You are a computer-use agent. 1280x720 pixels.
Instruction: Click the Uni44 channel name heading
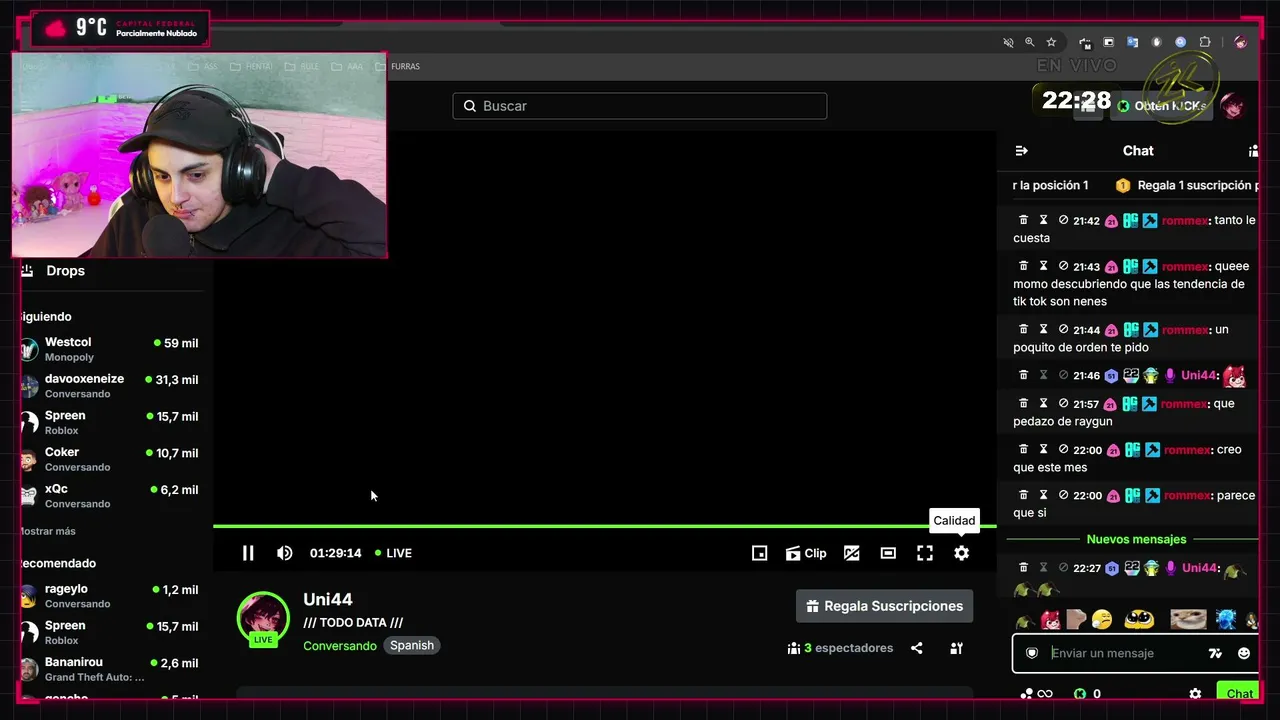click(328, 599)
